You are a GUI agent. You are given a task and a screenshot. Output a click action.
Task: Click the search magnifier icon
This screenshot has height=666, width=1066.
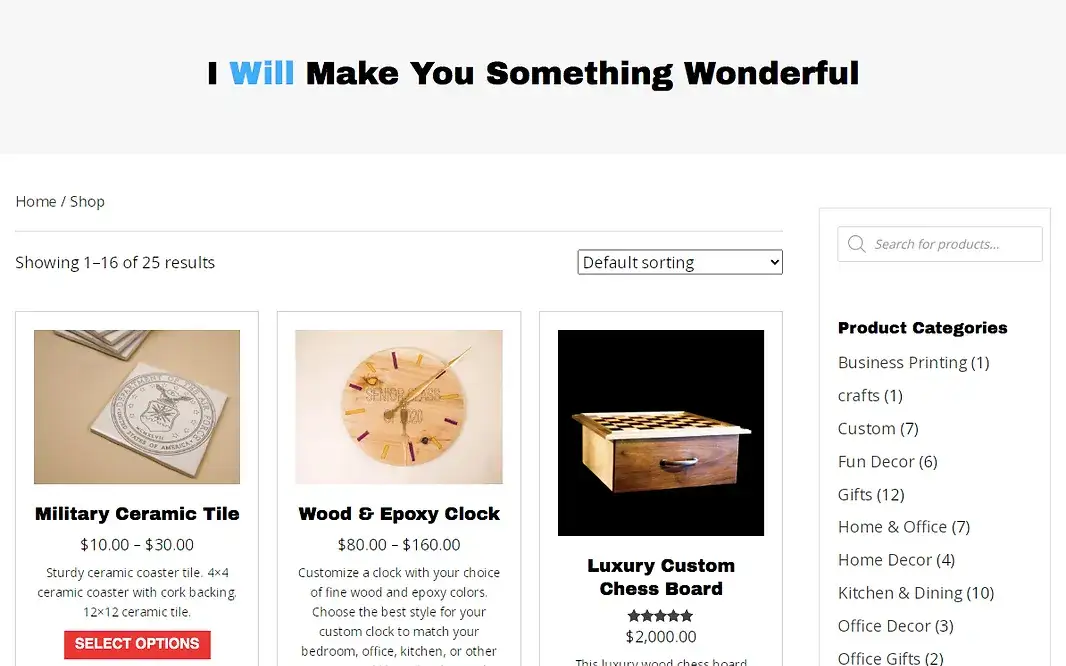pyautogui.click(x=857, y=244)
